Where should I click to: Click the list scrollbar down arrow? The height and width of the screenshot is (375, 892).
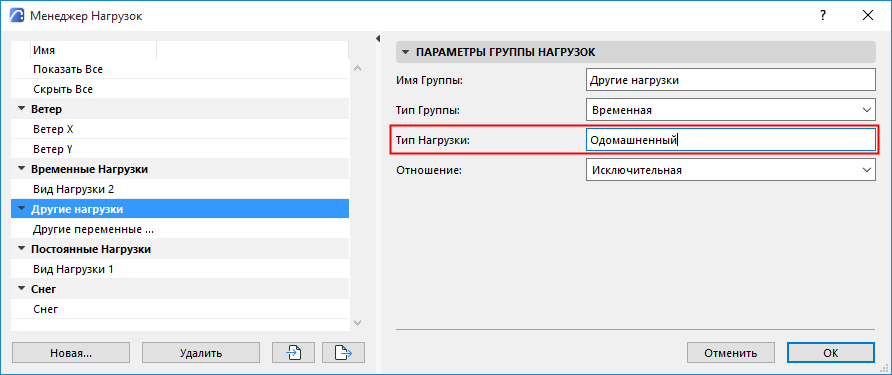click(x=357, y=323)
